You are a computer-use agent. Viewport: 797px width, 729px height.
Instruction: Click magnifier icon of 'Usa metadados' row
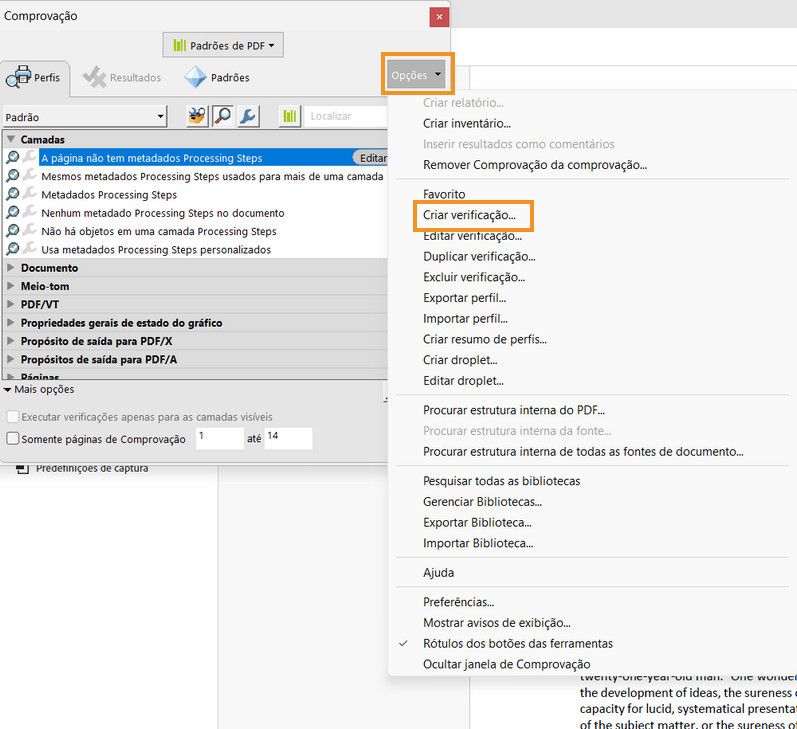tap(13, 249)
